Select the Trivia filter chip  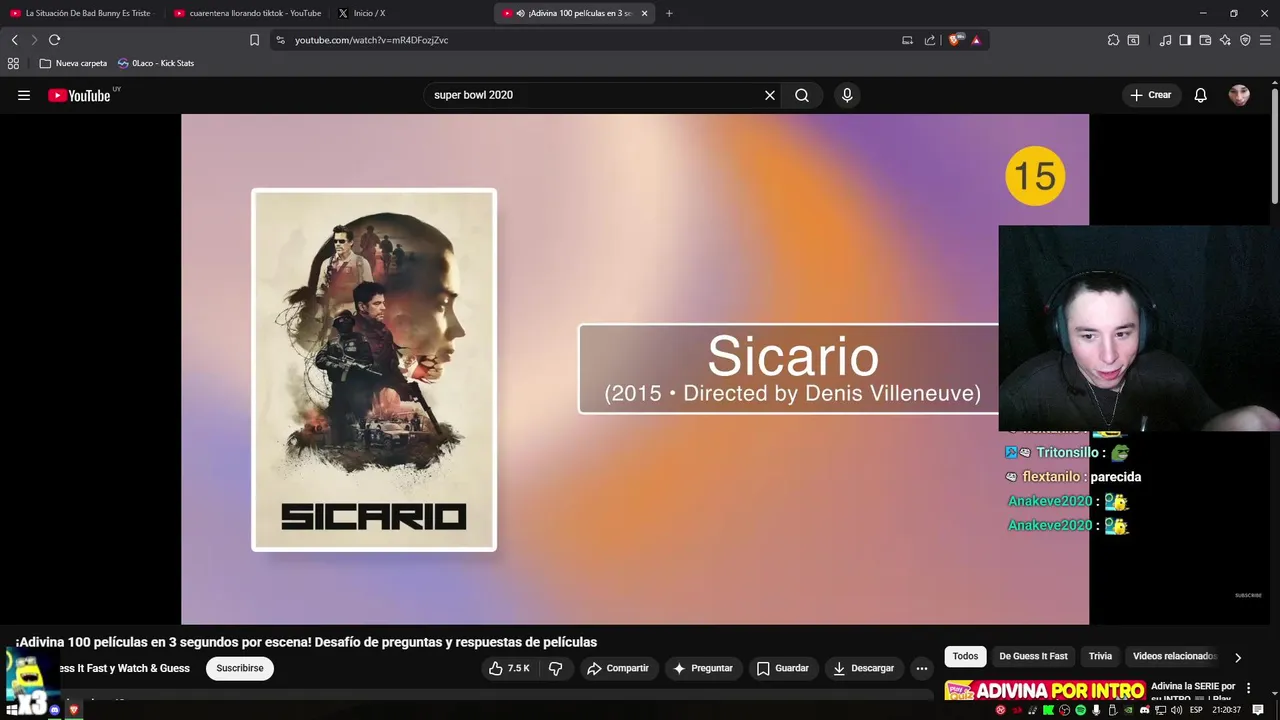(1100, 656)
